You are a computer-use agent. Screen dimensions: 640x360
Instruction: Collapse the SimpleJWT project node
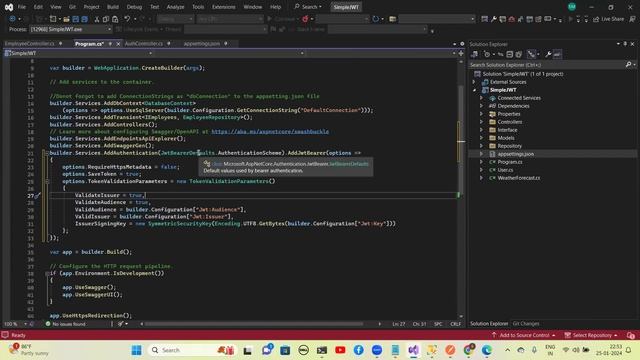pyautogui.click(x=474, y=90)
